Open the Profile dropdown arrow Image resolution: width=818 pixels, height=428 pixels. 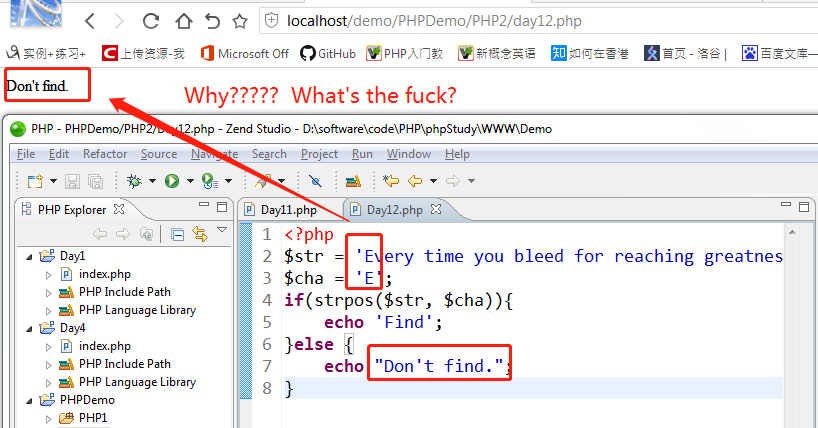click(x=228, y=181)
